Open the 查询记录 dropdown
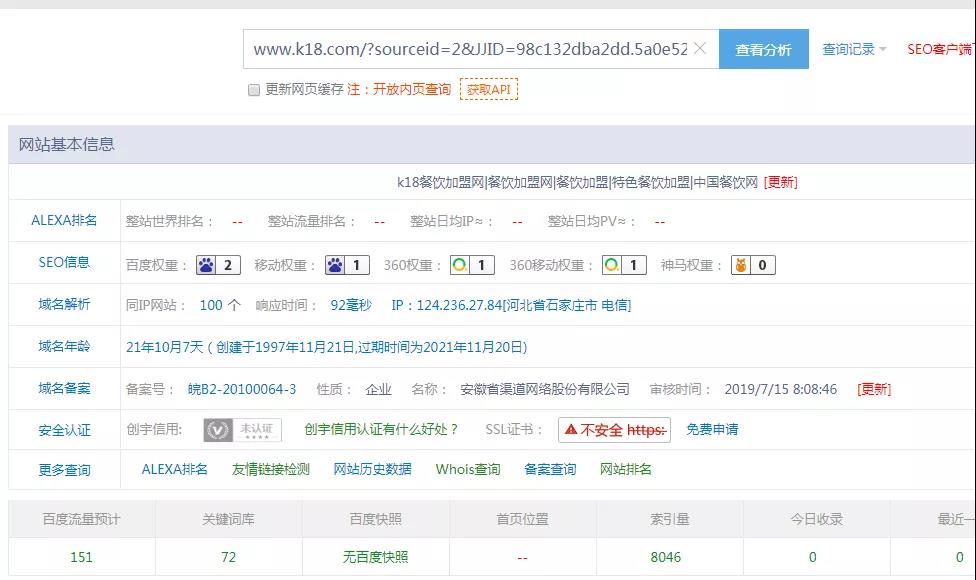 [847, 47]
